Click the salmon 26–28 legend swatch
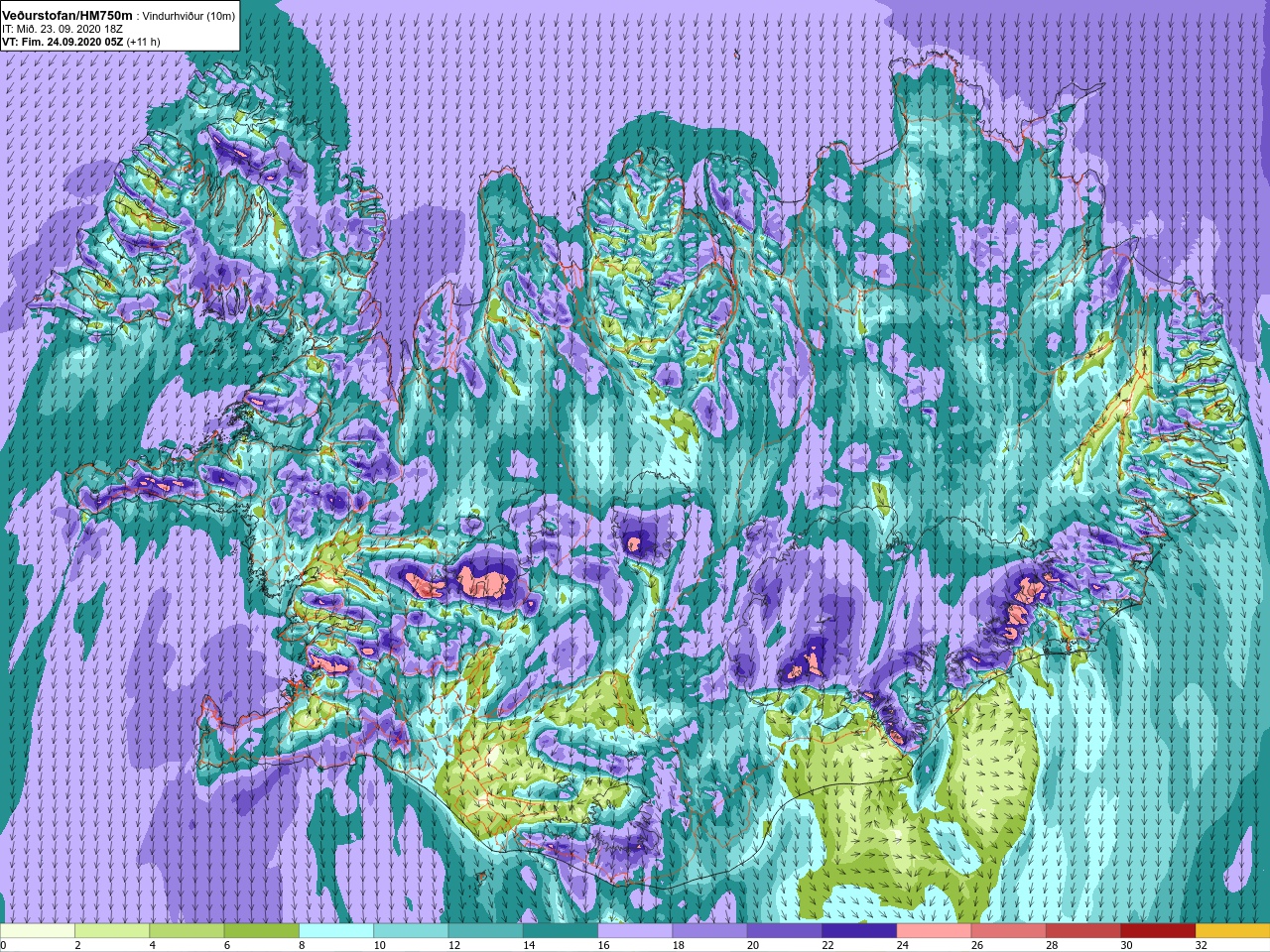1270x952 pixels. (x=1008, y=931)
